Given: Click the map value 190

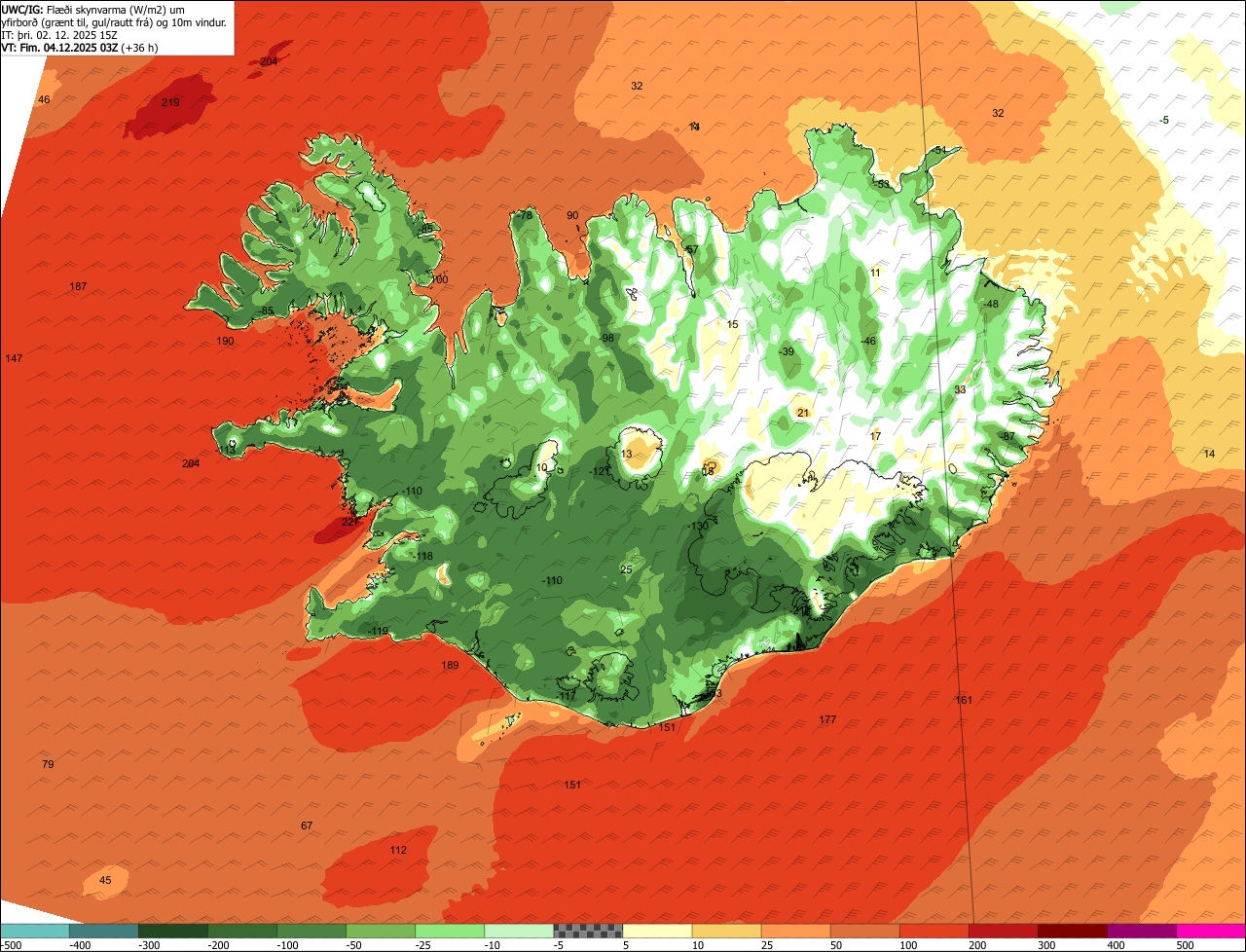Looking at the screenshot, I should (x=225, y=342).
